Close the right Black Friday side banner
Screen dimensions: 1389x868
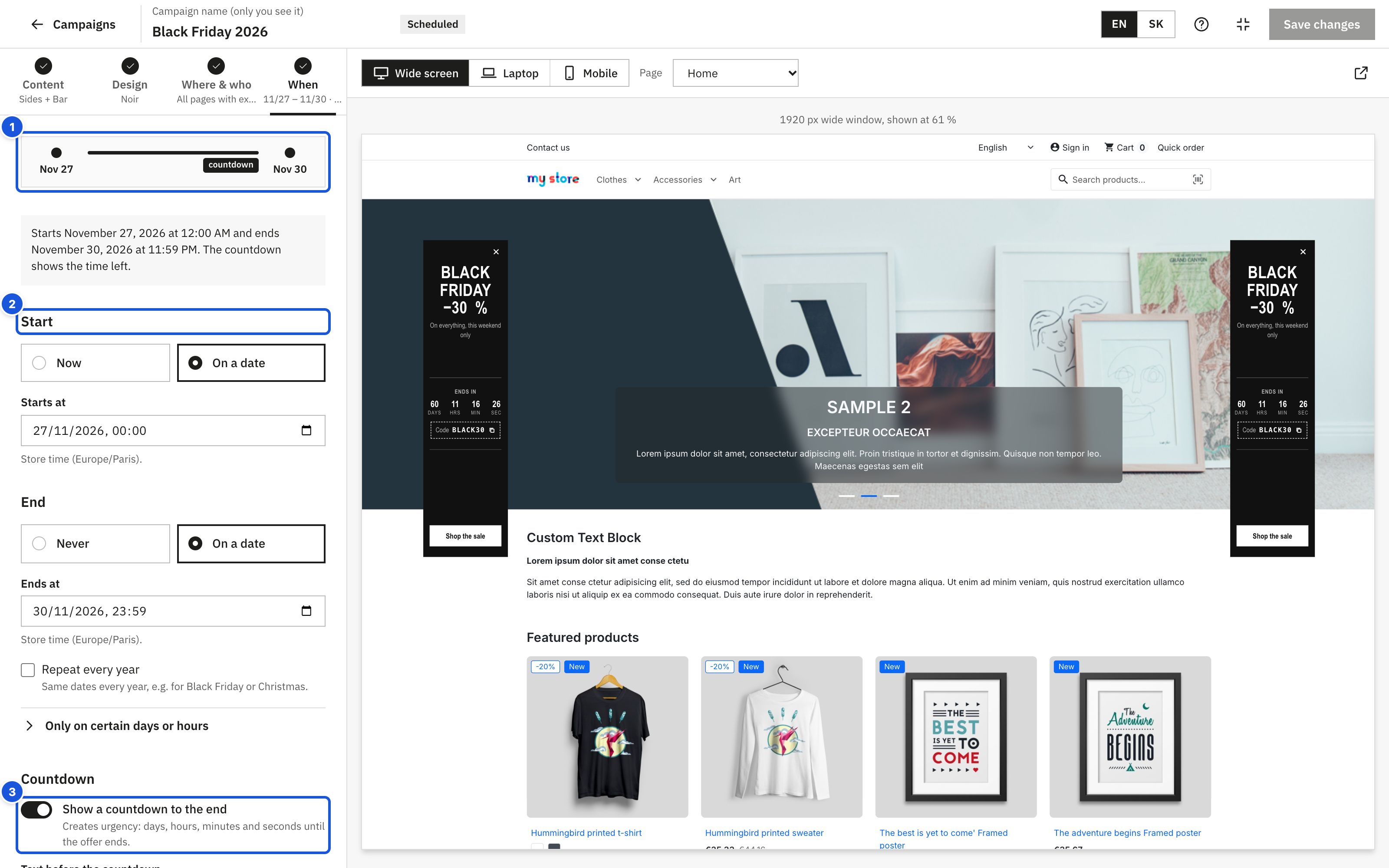(1303, 251)
